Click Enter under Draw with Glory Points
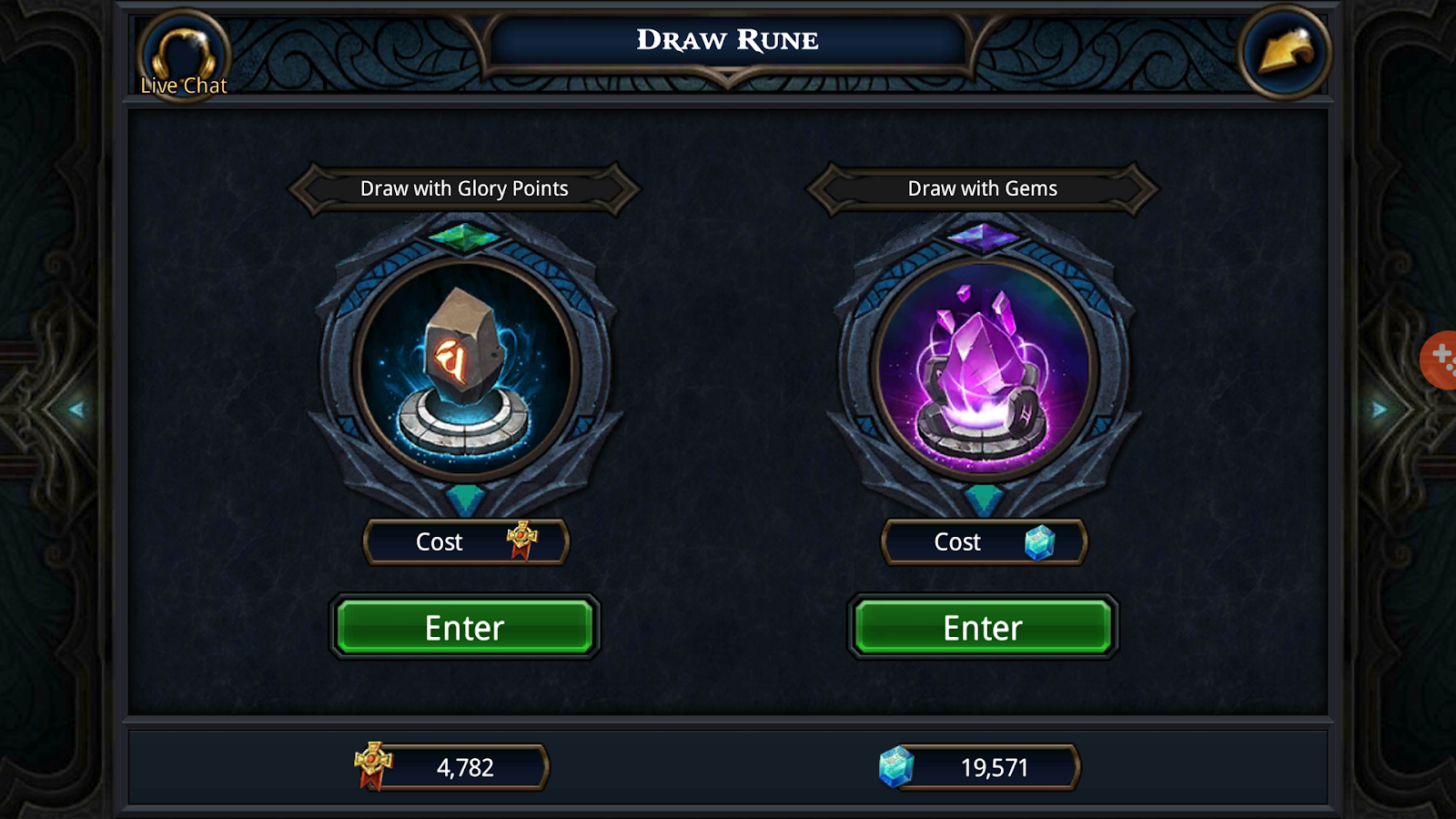 click(x=465, y=627)
